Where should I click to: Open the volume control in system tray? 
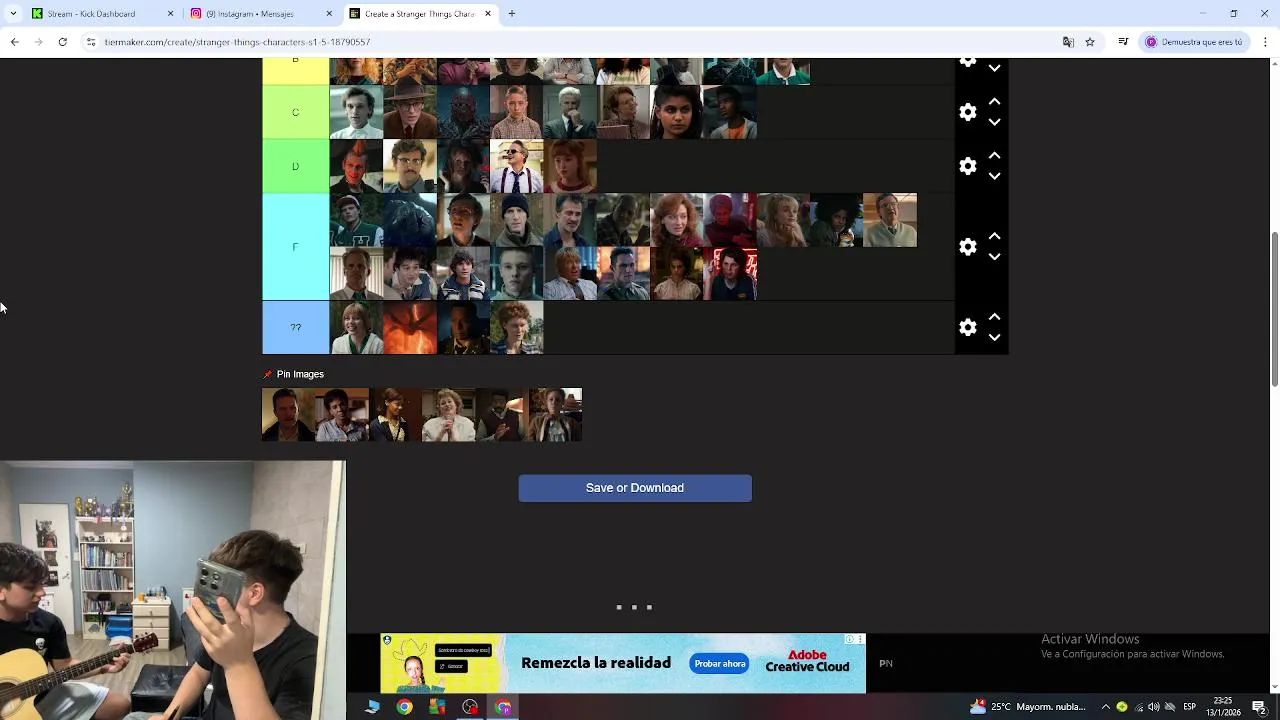click(x=1154, y=707)
